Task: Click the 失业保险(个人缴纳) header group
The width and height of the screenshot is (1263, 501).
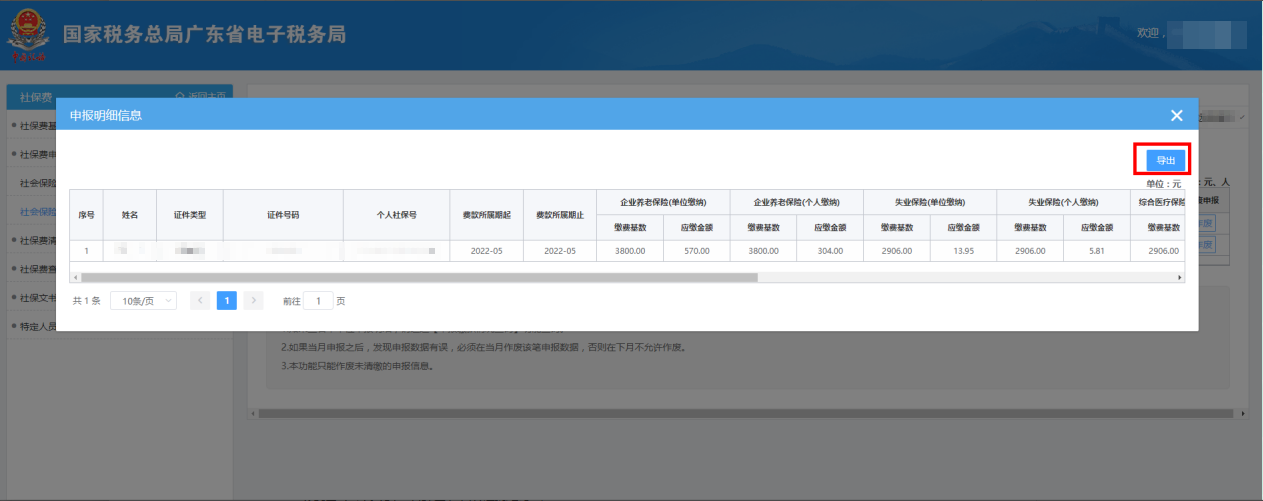Action: tap(1063, 202)
